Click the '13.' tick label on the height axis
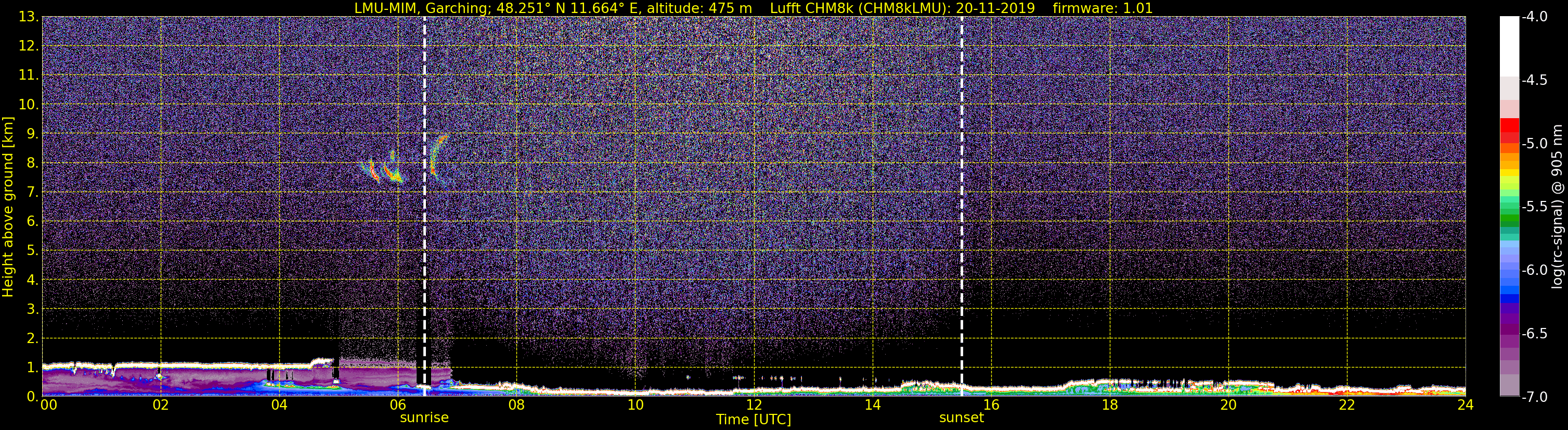 coord(29,17)
